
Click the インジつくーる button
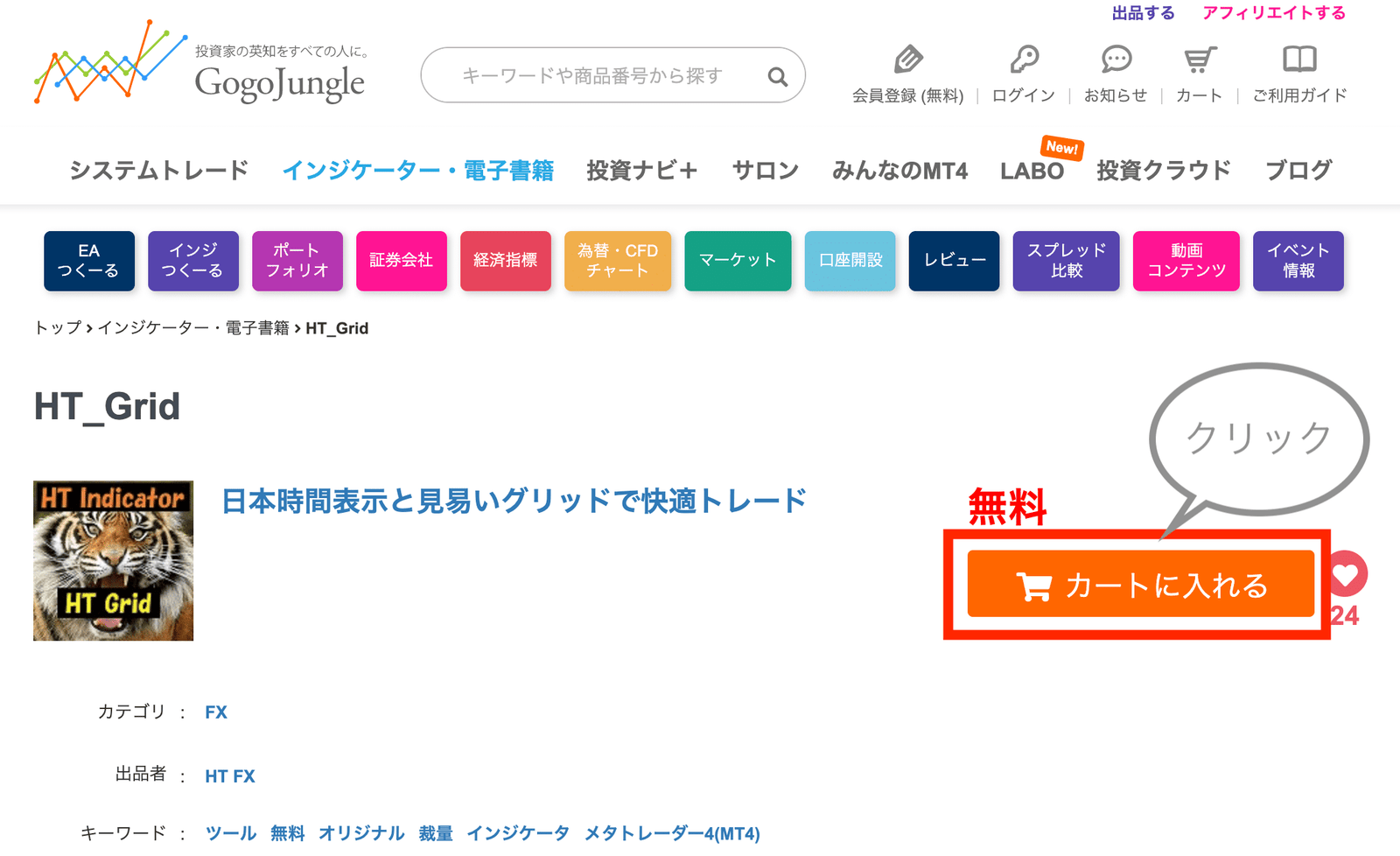pyautogui.click(x=193, y=261)
